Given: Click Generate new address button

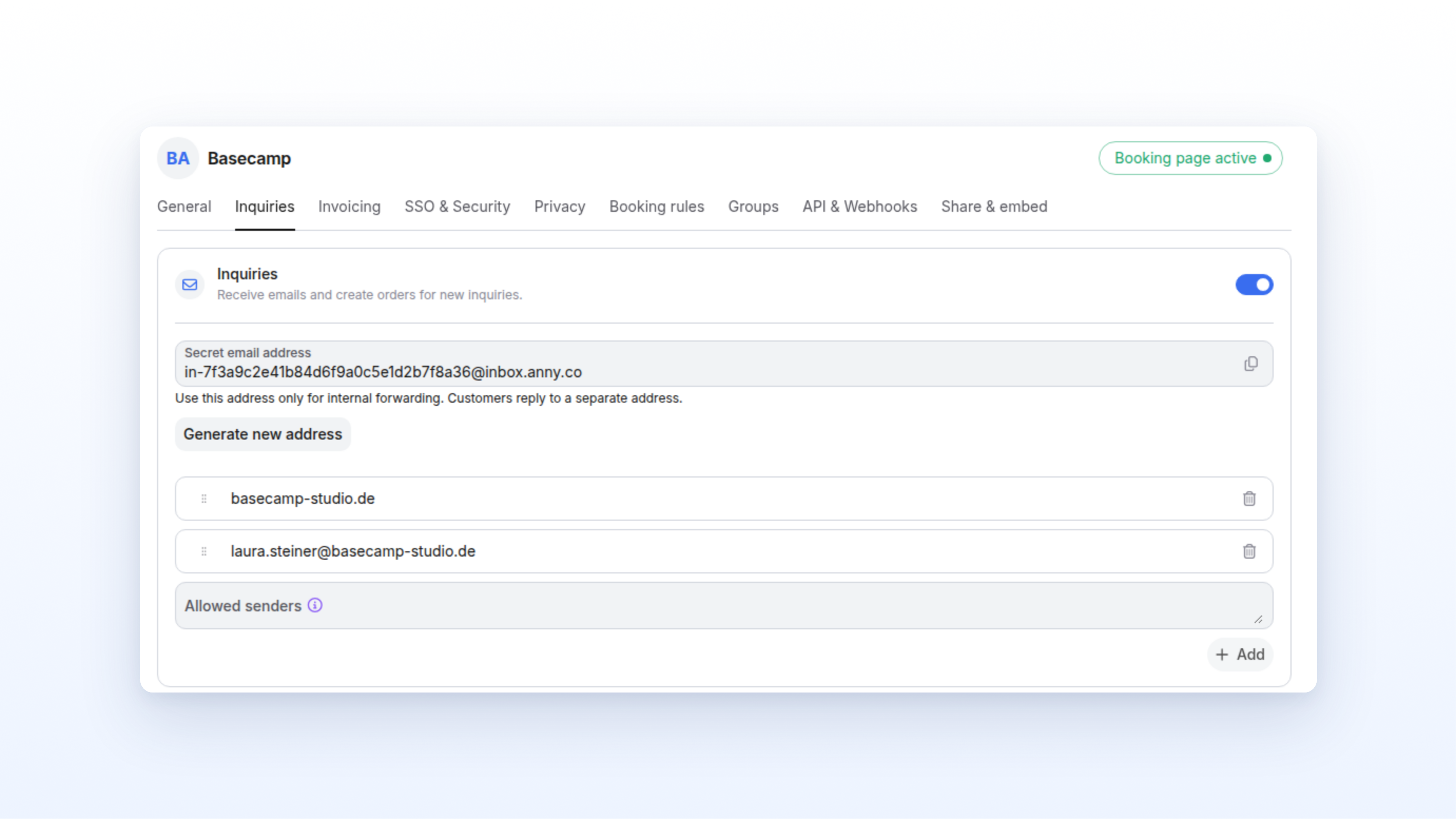Looking at the screenshot, I should (x=263, y=434).
